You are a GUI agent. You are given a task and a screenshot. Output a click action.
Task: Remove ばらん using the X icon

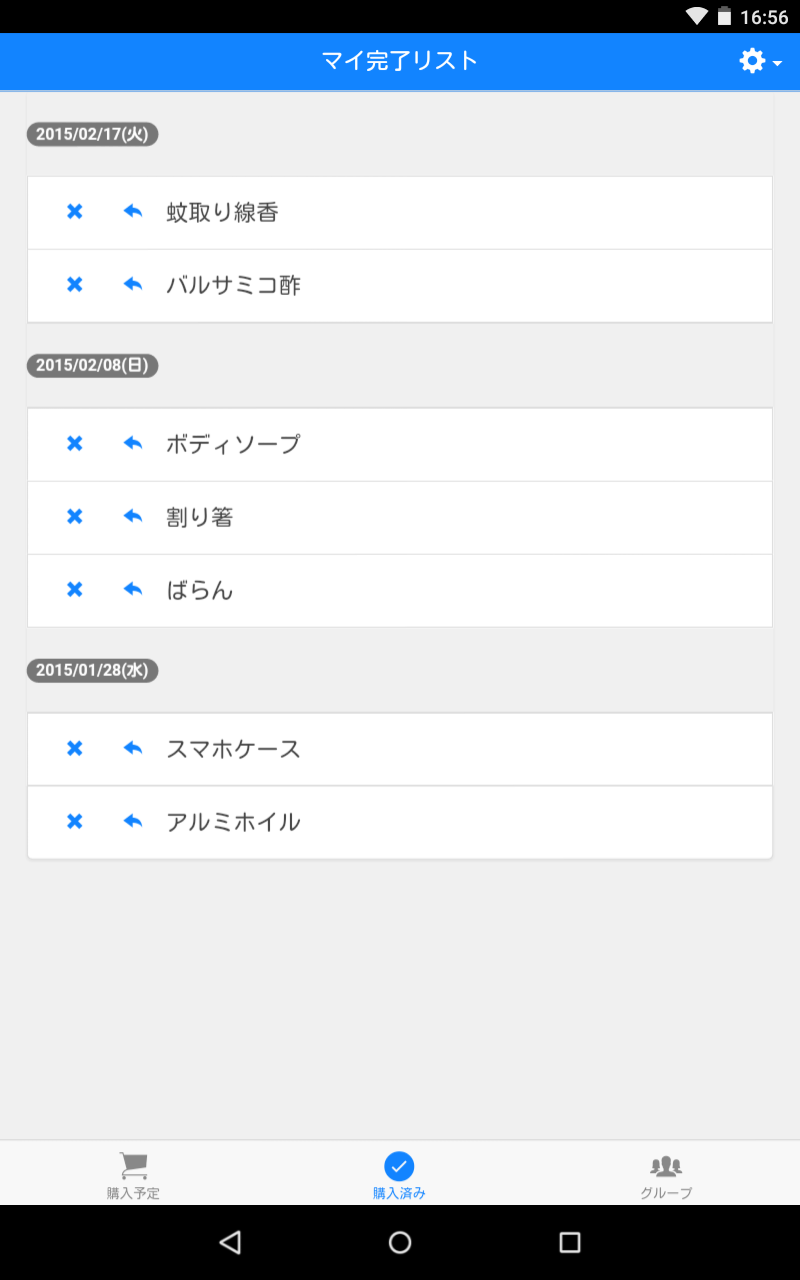74,590
